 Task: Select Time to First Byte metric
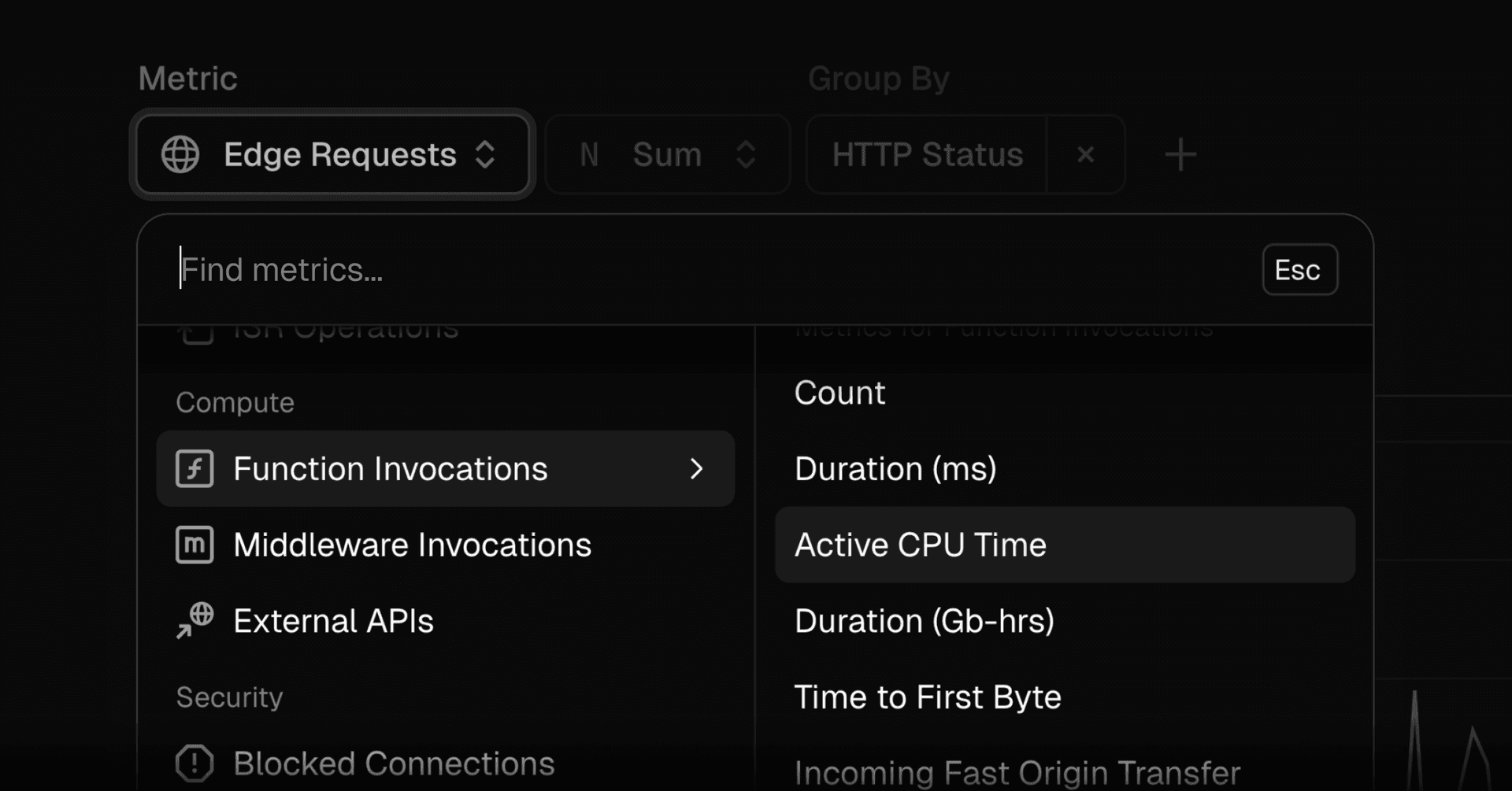click(x=927, y=697)
